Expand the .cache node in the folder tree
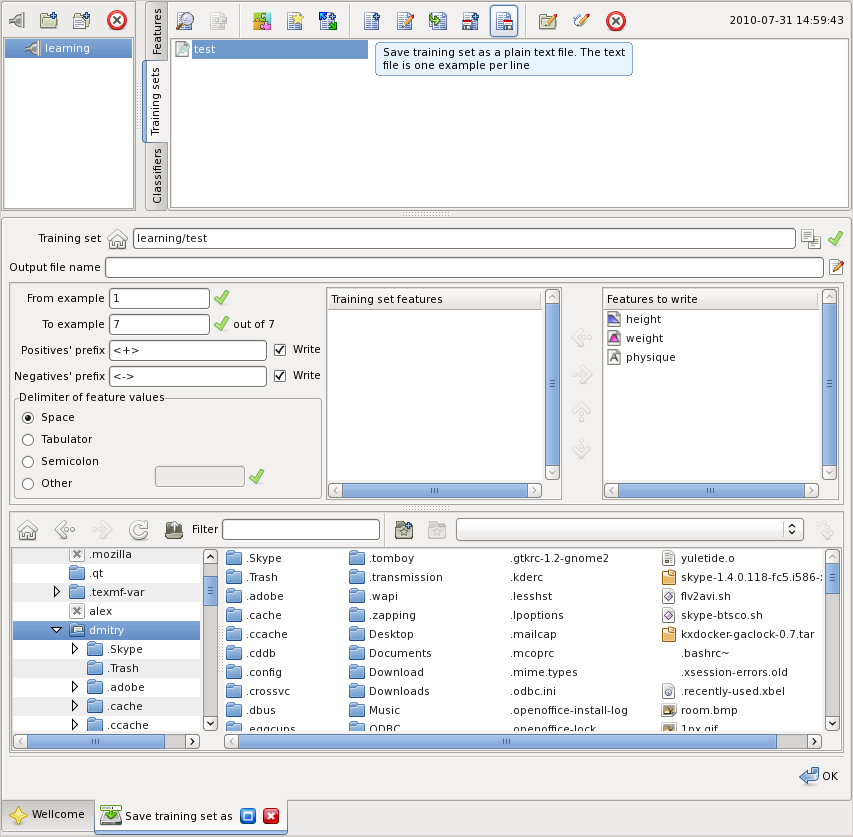Screen dimensions: 853x837 click(75, 706)
